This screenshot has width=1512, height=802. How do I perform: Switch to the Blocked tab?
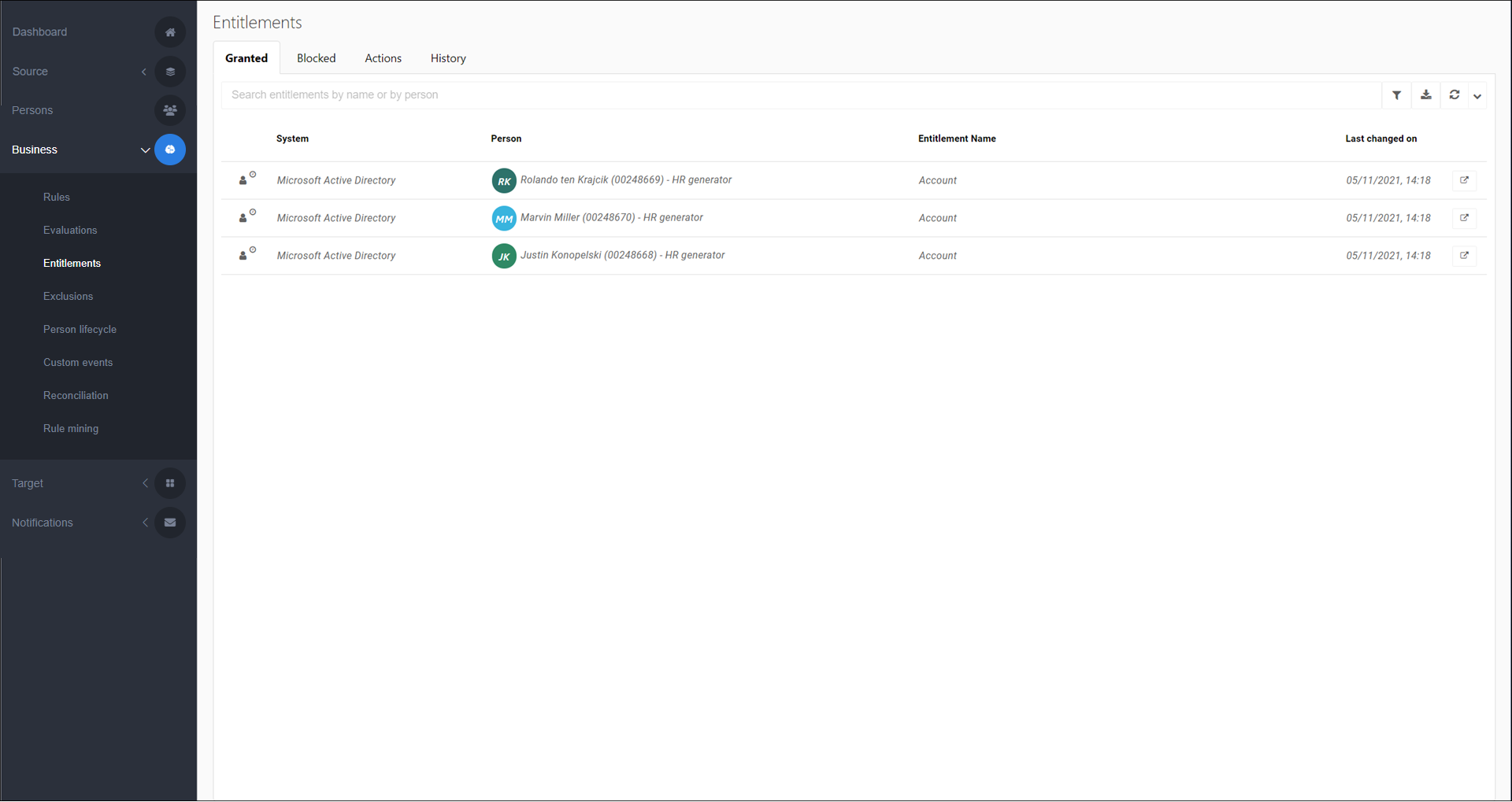316,58
